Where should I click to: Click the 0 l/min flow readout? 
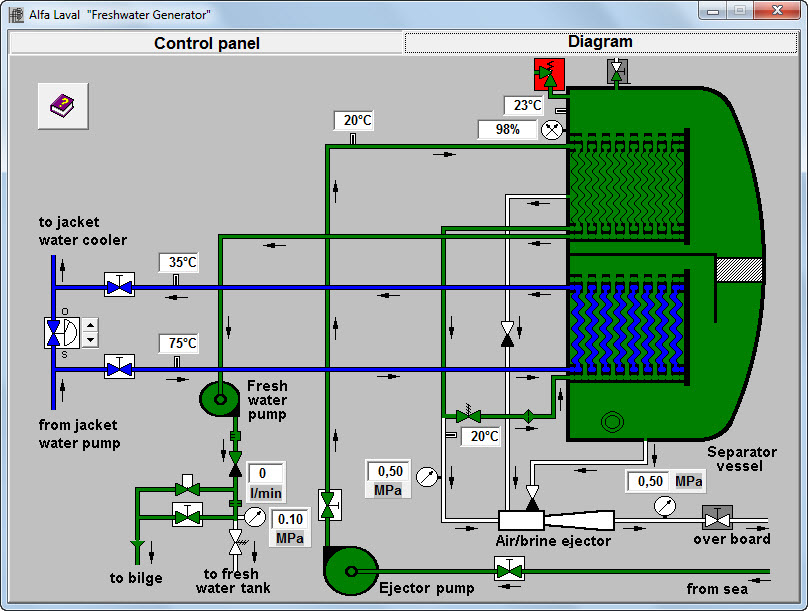[x=265, y=473]
